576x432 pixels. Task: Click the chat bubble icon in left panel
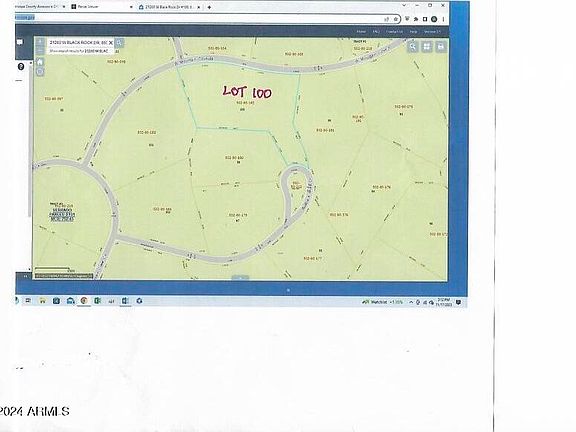coord(20,42)
